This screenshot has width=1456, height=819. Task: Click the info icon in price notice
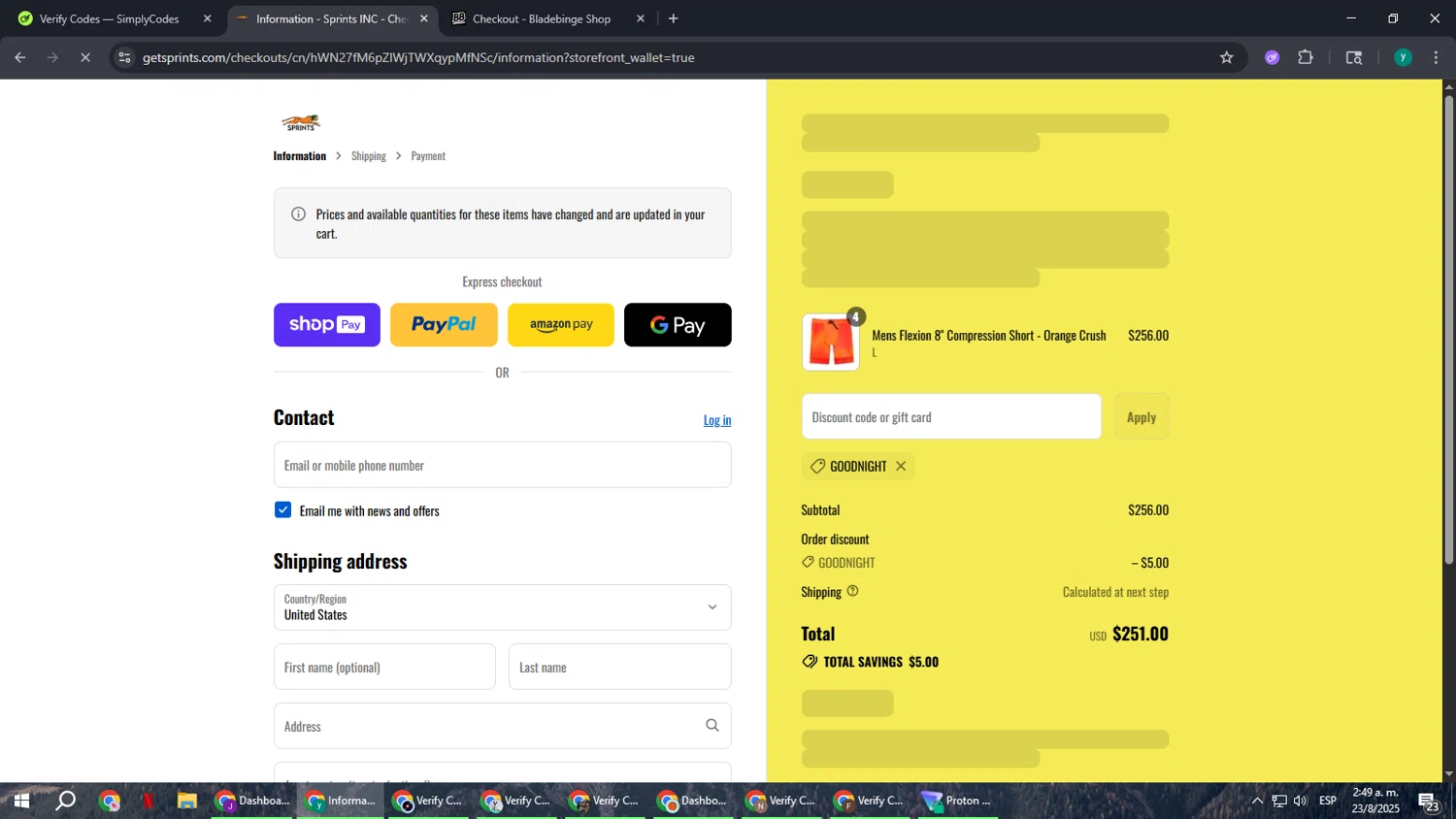(298, 214)
